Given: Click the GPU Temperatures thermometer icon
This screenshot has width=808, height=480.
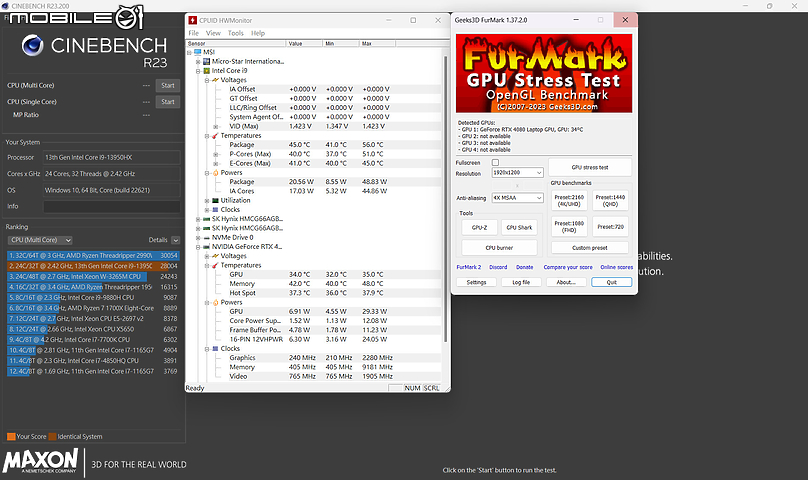Looking at the screenshot, I should [x=215, y=266].
